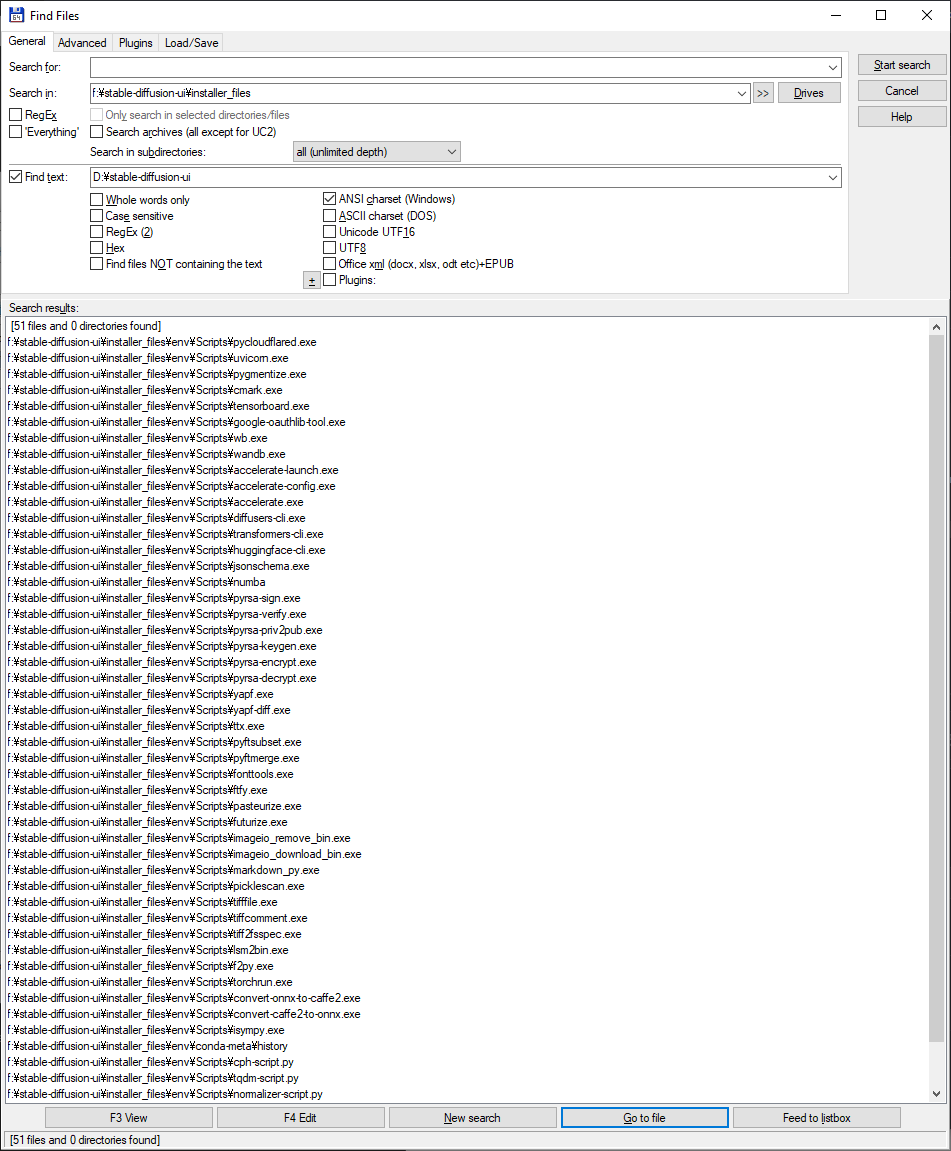Uncheck ANSI charset (Windows)
951x1151 pixels.
coord(329,198)
